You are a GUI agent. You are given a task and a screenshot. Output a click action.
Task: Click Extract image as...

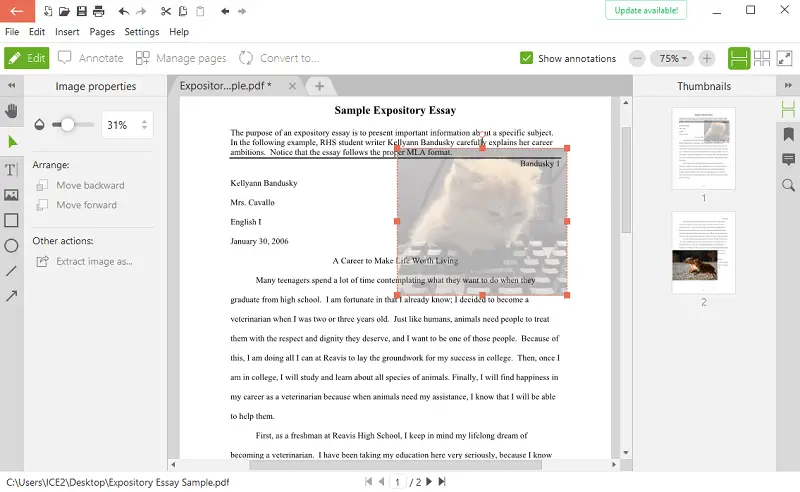pyautogui.click(x=85, y=262)
